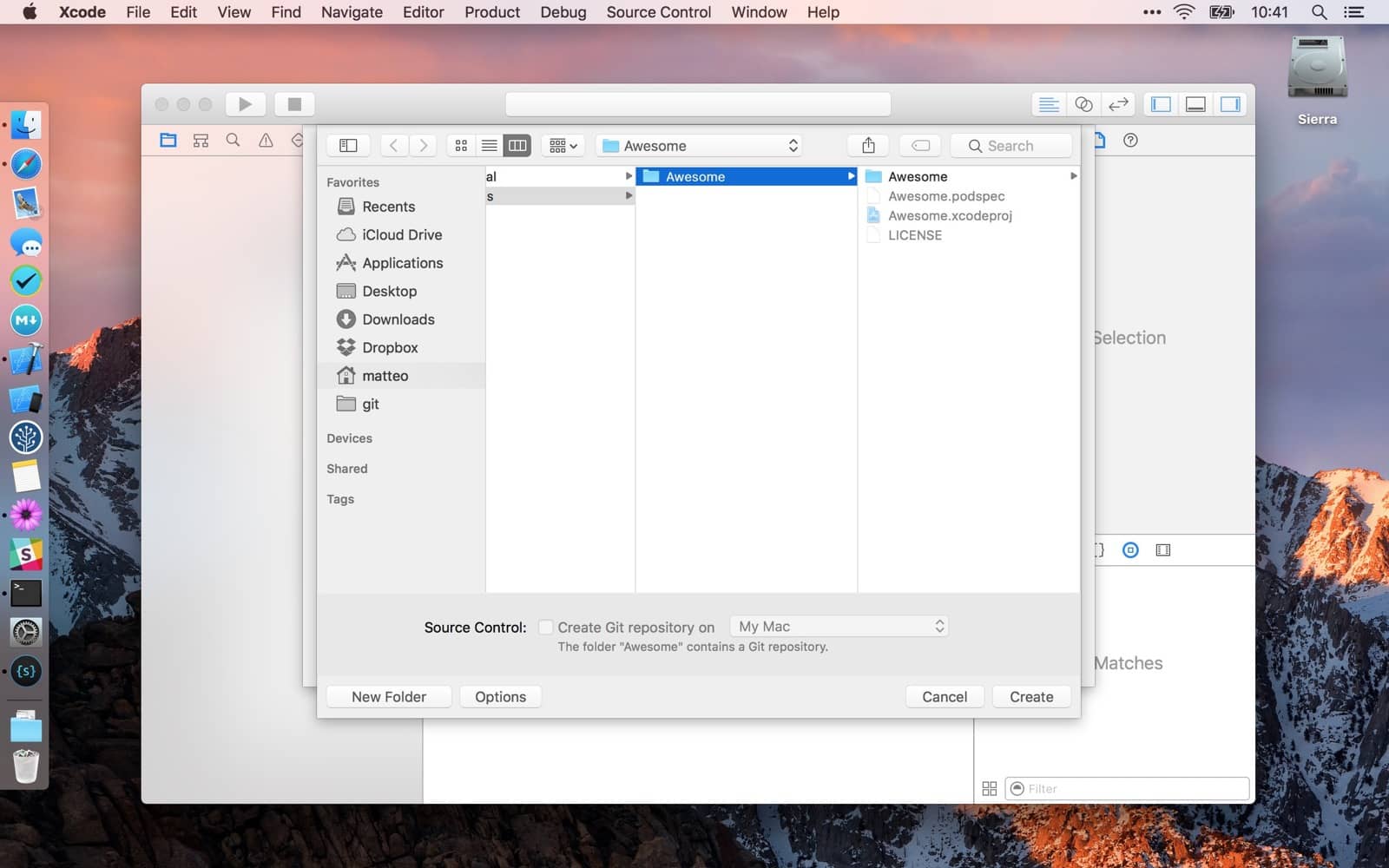The width and height of the screenshot is (1389, 868).
Task: Open the item arrangement grouping dropdown
Action: tap(563, 146)
